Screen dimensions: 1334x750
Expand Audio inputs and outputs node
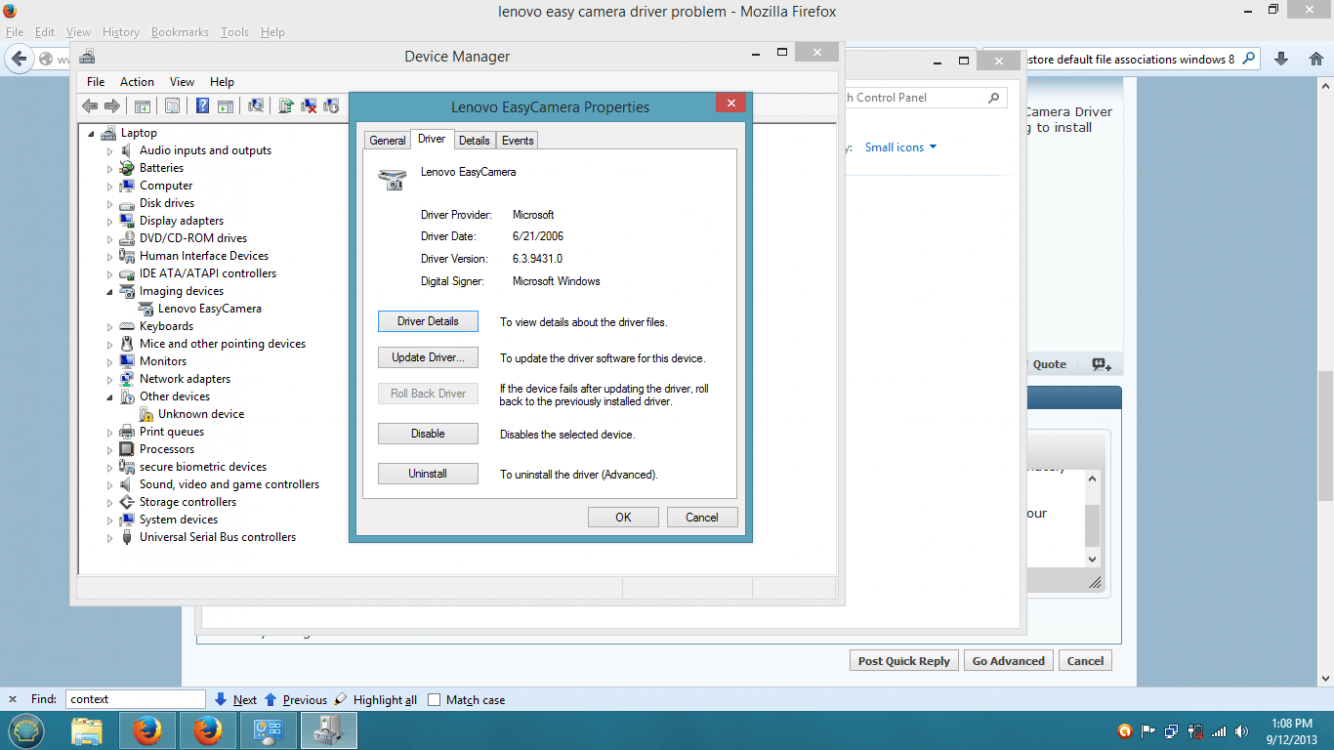pyautogui.click(x=110, y=151)
